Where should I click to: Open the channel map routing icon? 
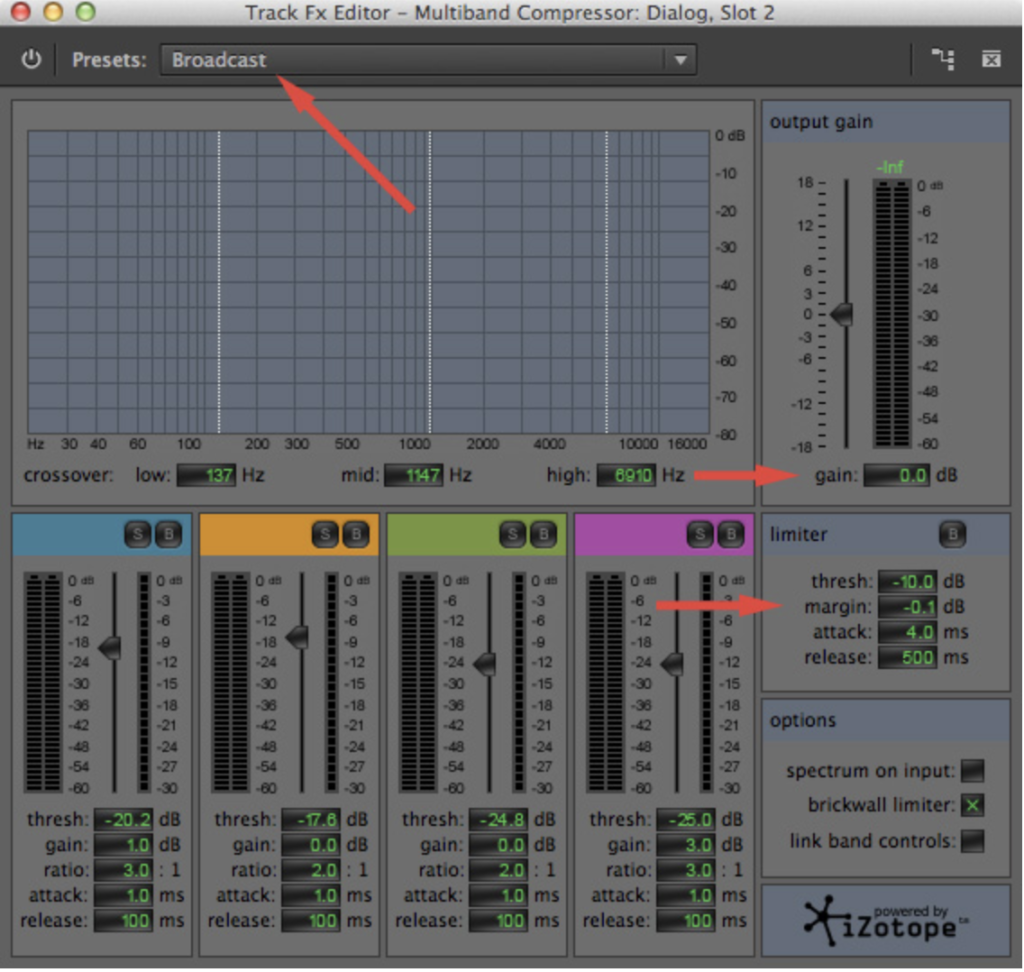(x=943, y=59)
